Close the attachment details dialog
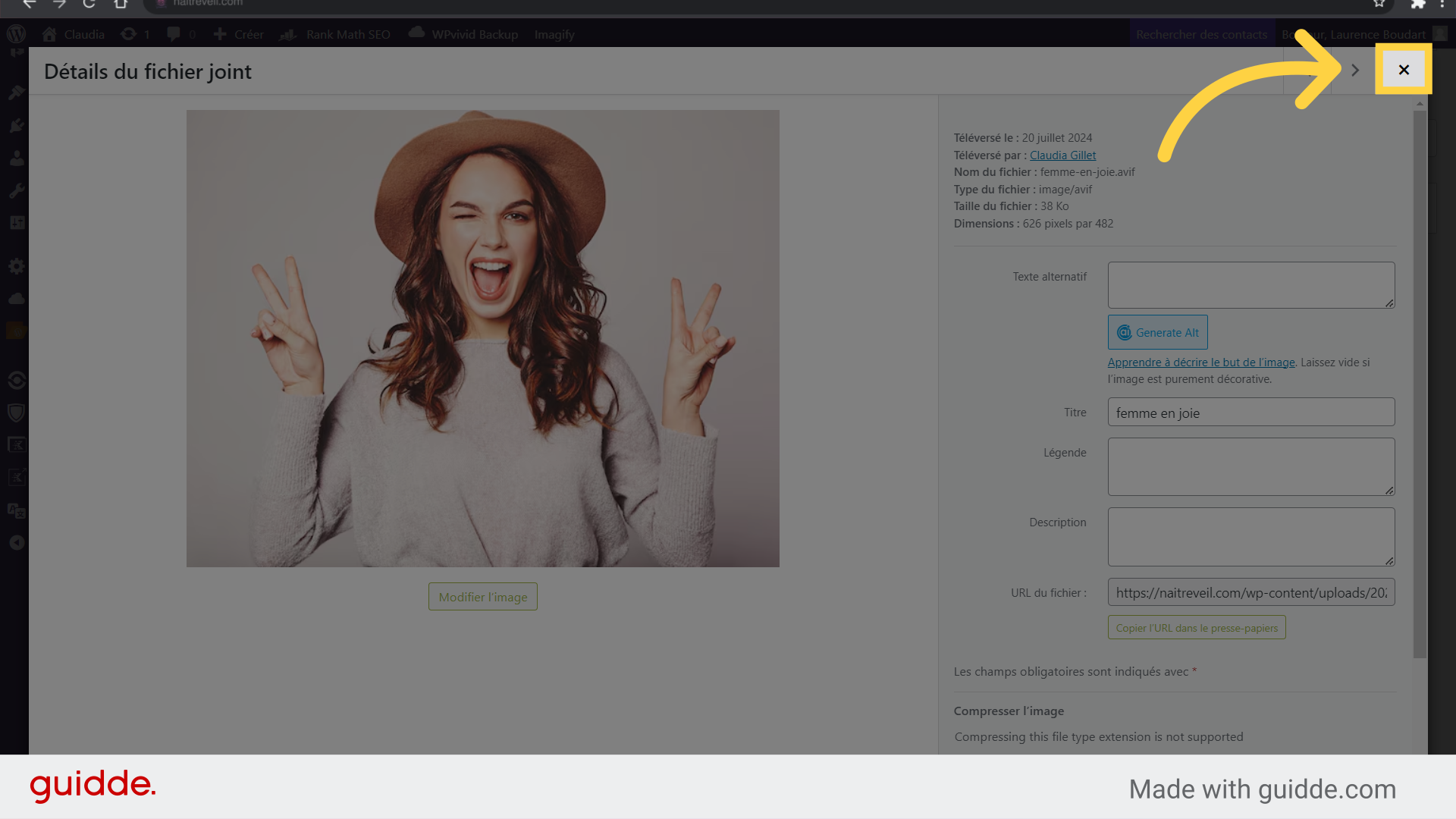The width and height of the screenshot is (1456, 819). (1404, 70)
